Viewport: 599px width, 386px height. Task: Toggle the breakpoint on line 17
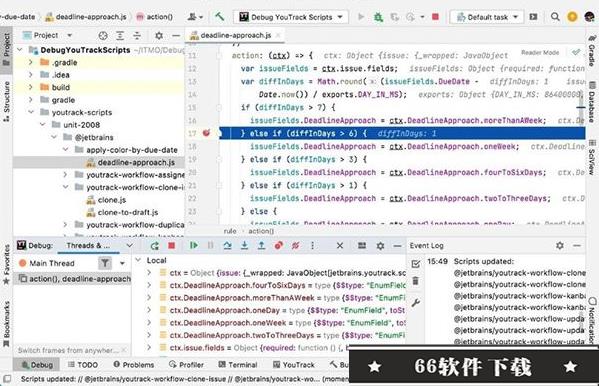coord(206,133)
